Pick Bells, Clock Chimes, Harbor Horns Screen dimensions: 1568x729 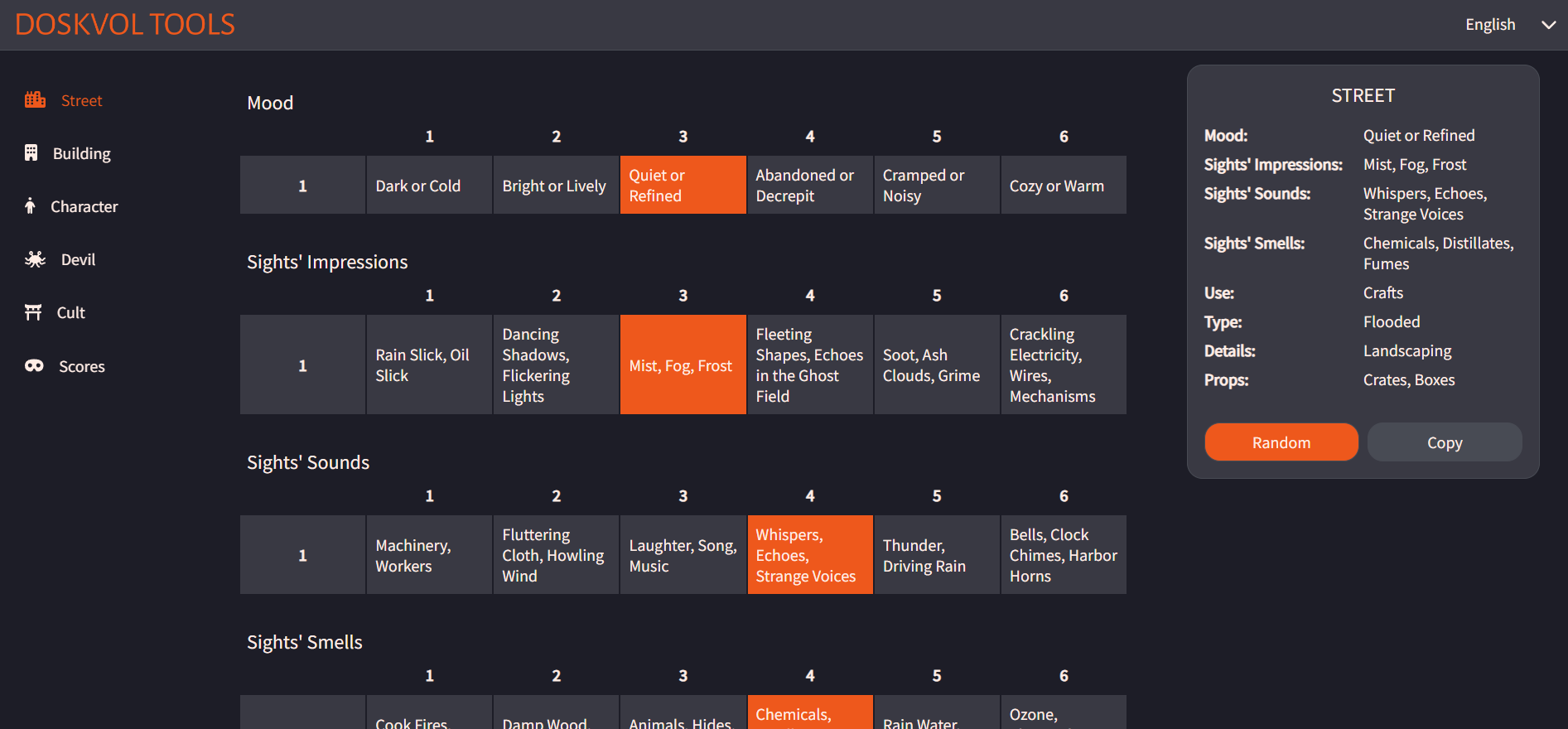click(x=1064, y=555)
